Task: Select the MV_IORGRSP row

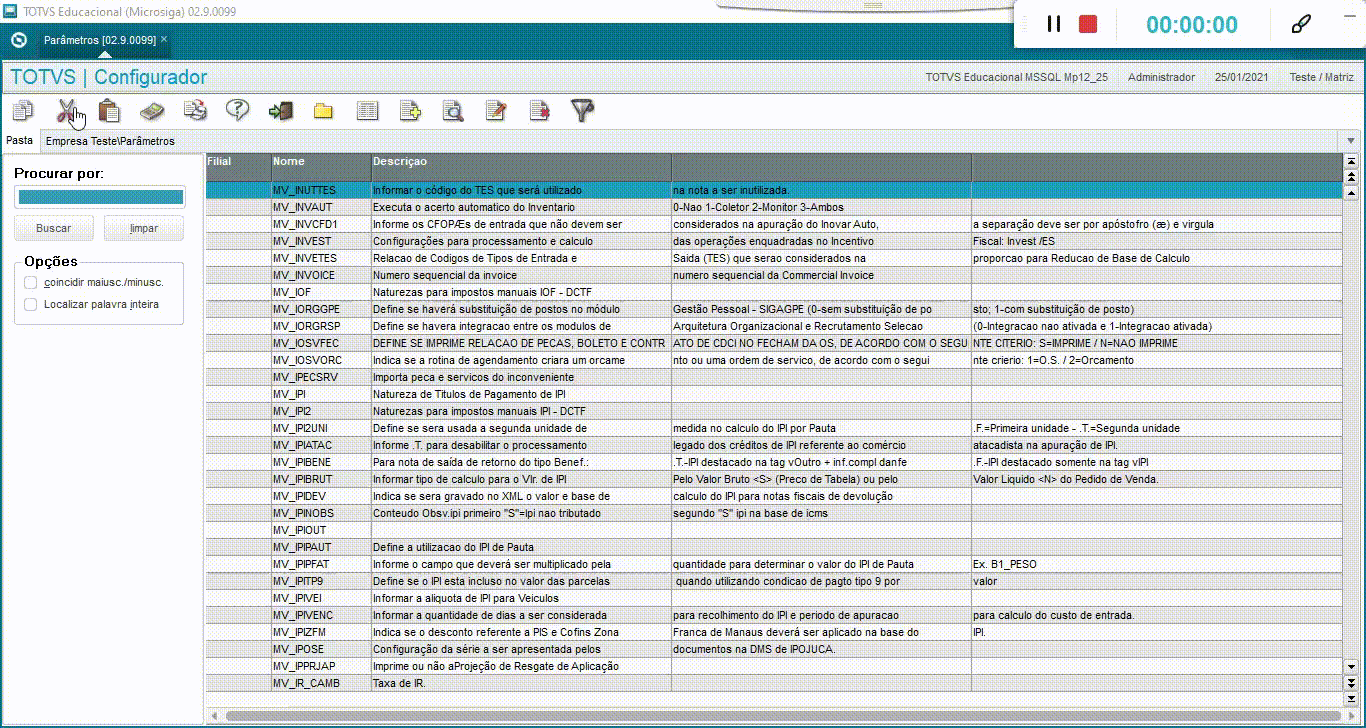Action: 773,326
